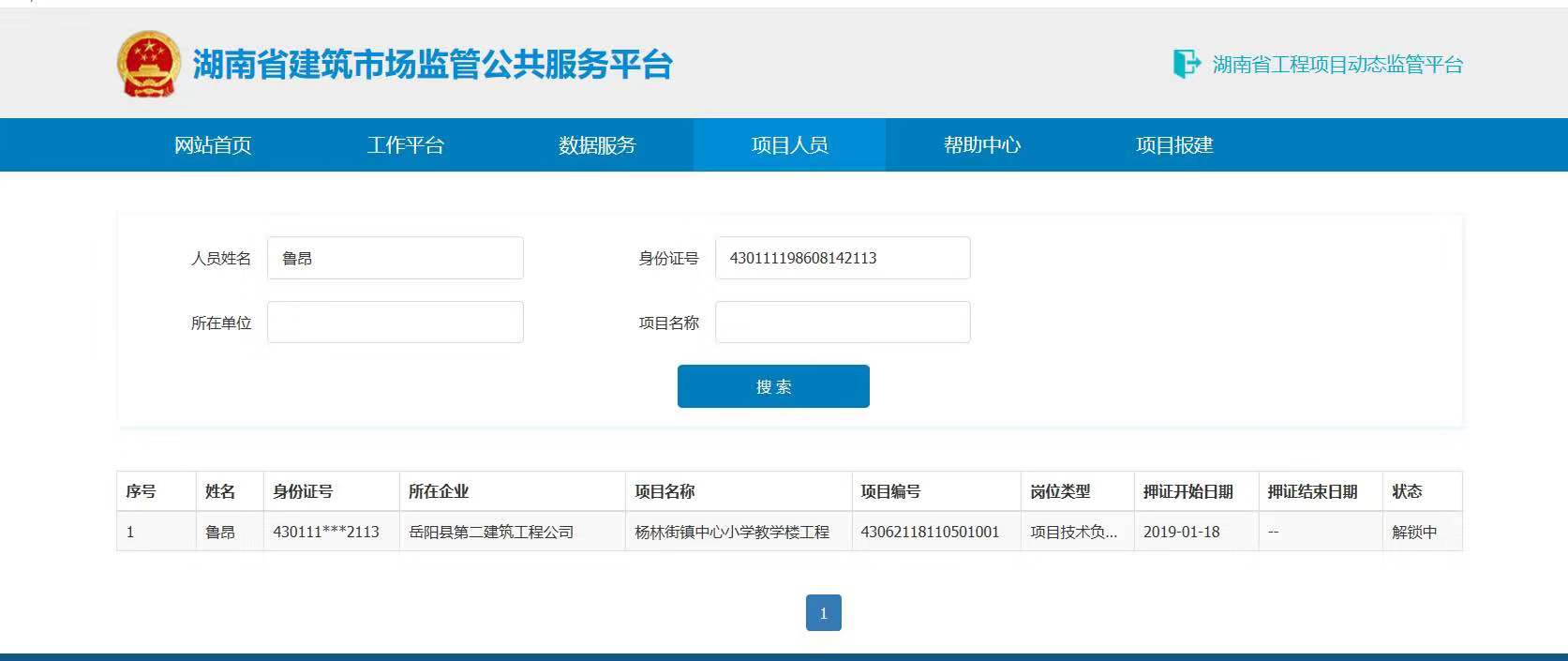Open the 工作平台 menu item
Image resolution: width=1568 pixels, height=661 pixels.
pyautogui.click(x=405, y=145)
